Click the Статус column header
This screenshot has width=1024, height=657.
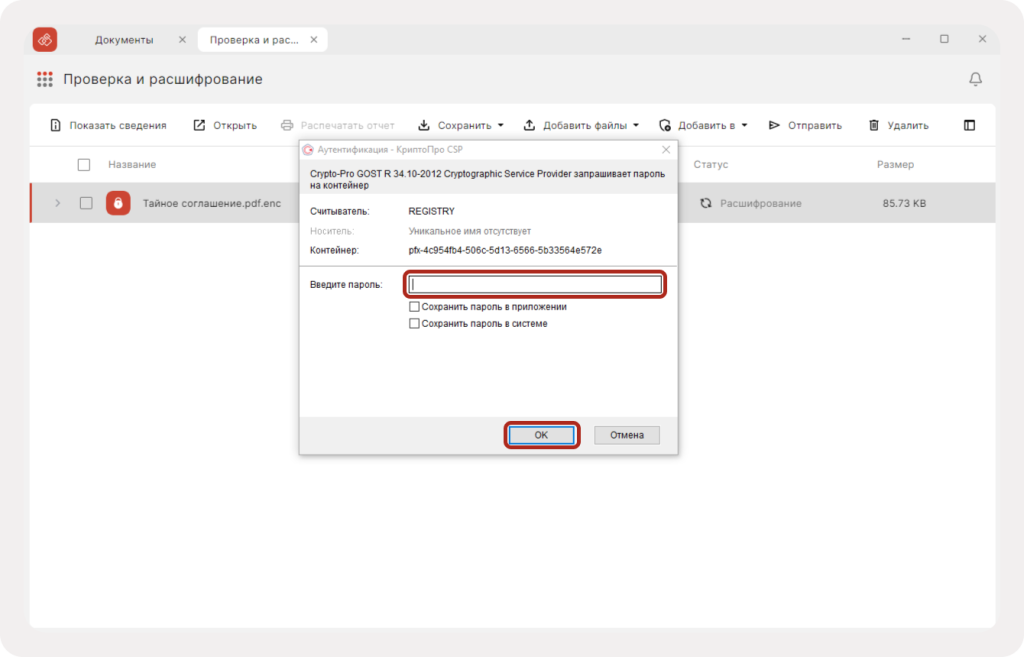[711, 165]
